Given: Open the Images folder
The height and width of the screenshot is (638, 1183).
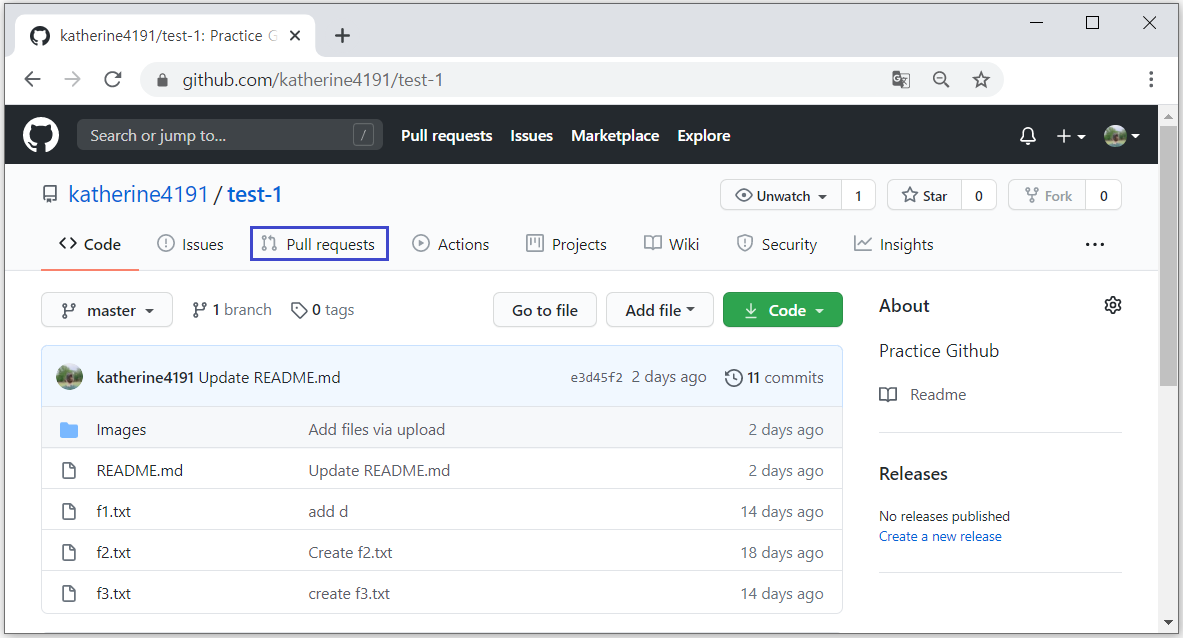Looking at the screenshot, I should (121, 430).
